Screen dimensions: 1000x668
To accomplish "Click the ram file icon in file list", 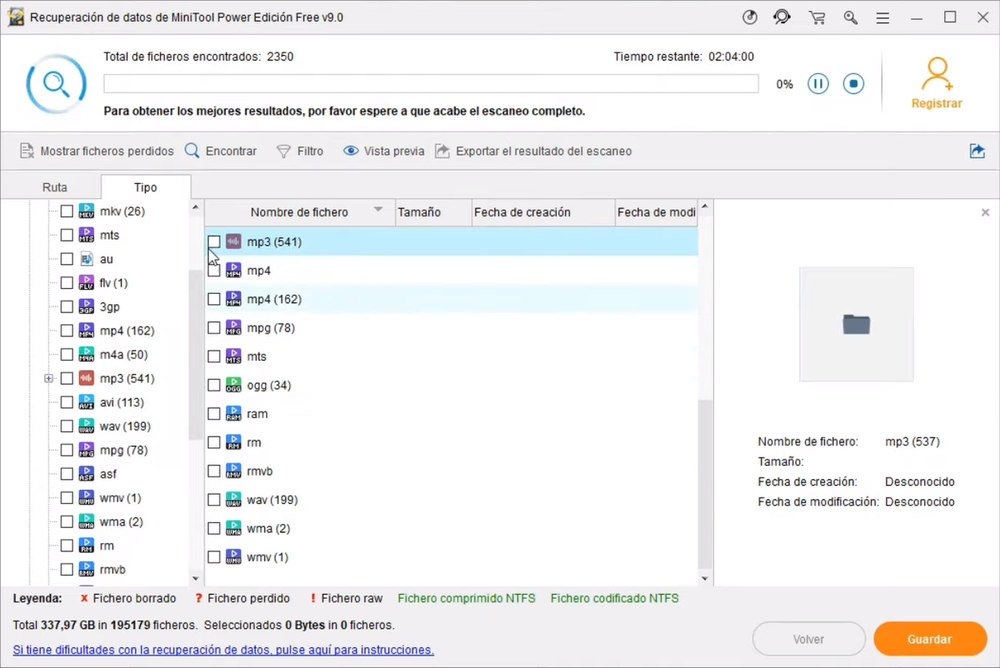I will click(x=233, y=414).
